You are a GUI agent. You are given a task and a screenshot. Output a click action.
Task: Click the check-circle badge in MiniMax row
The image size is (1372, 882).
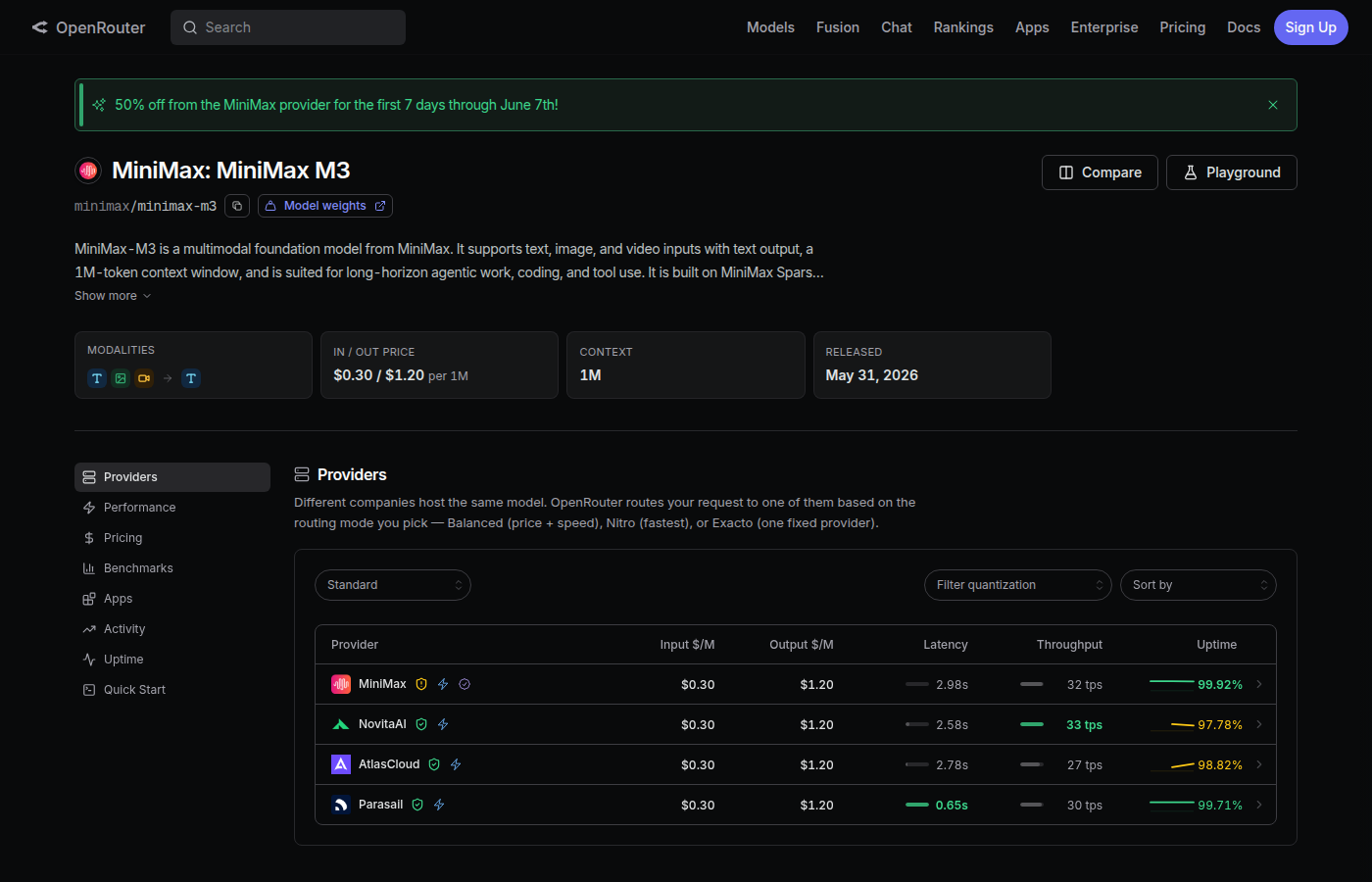tap(465, 684)
